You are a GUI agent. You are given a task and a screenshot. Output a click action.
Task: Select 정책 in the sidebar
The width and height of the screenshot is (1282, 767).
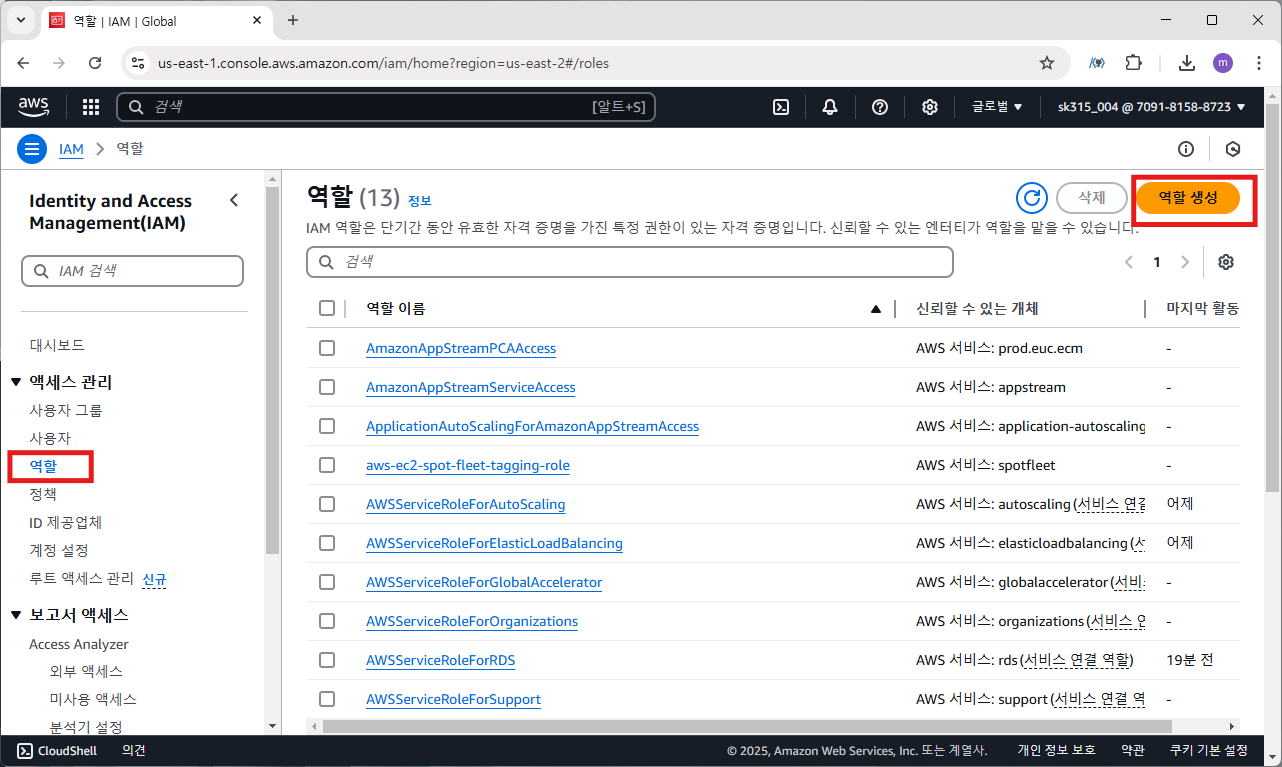pyautogui.click(x=43, y=494)
